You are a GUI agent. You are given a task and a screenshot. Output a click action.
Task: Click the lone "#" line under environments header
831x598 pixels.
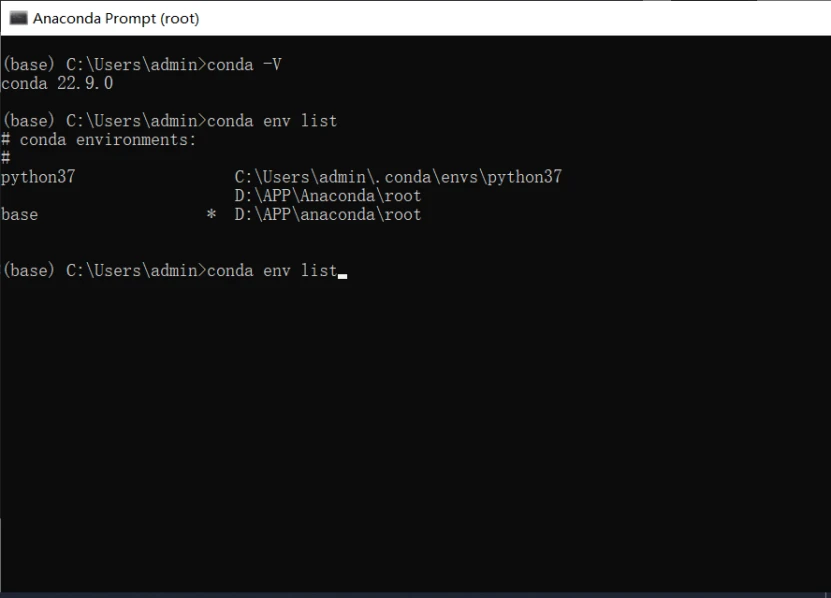coord(6,158)
